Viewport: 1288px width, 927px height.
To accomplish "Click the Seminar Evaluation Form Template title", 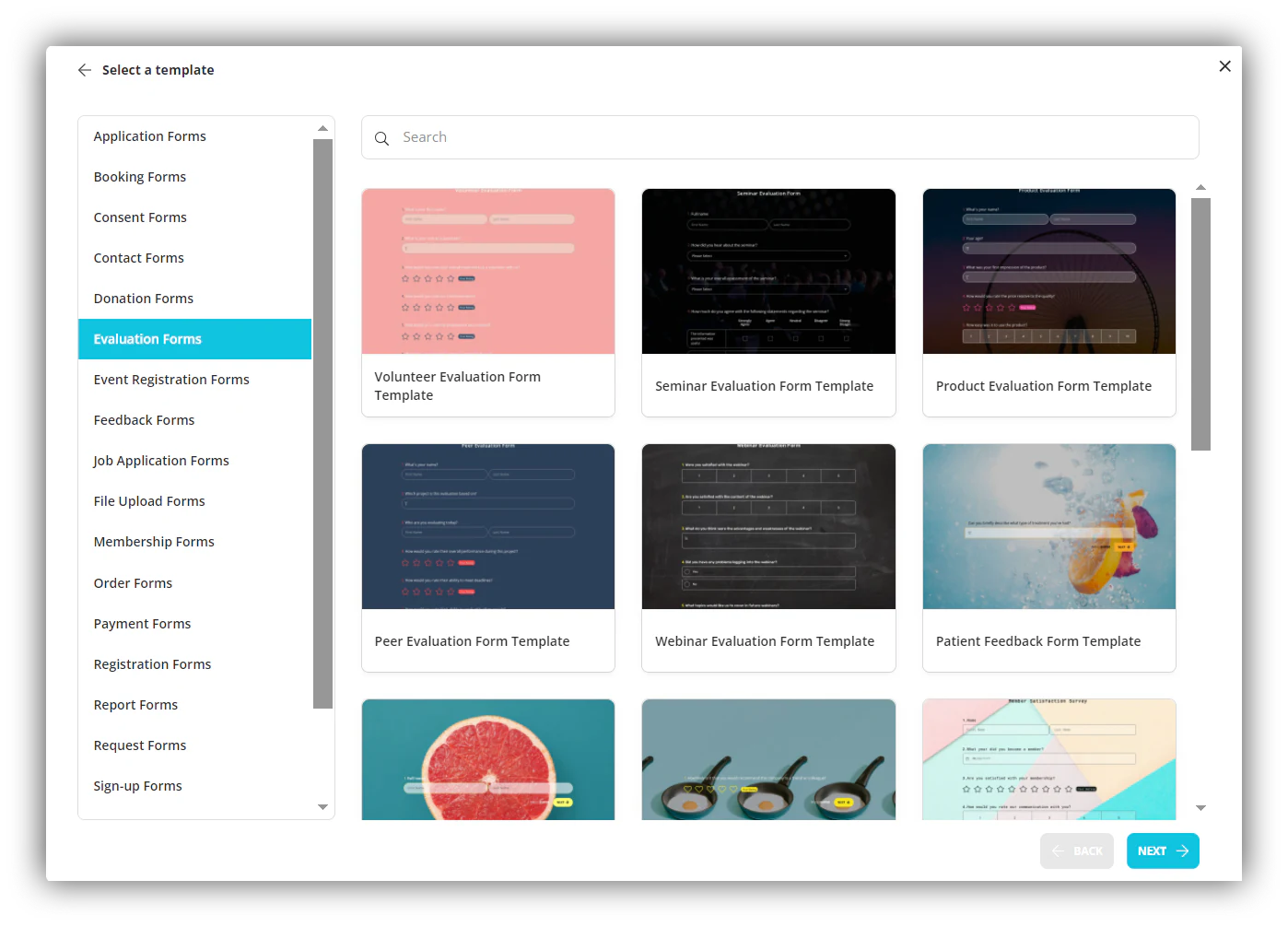I will (x=765, y=386).
